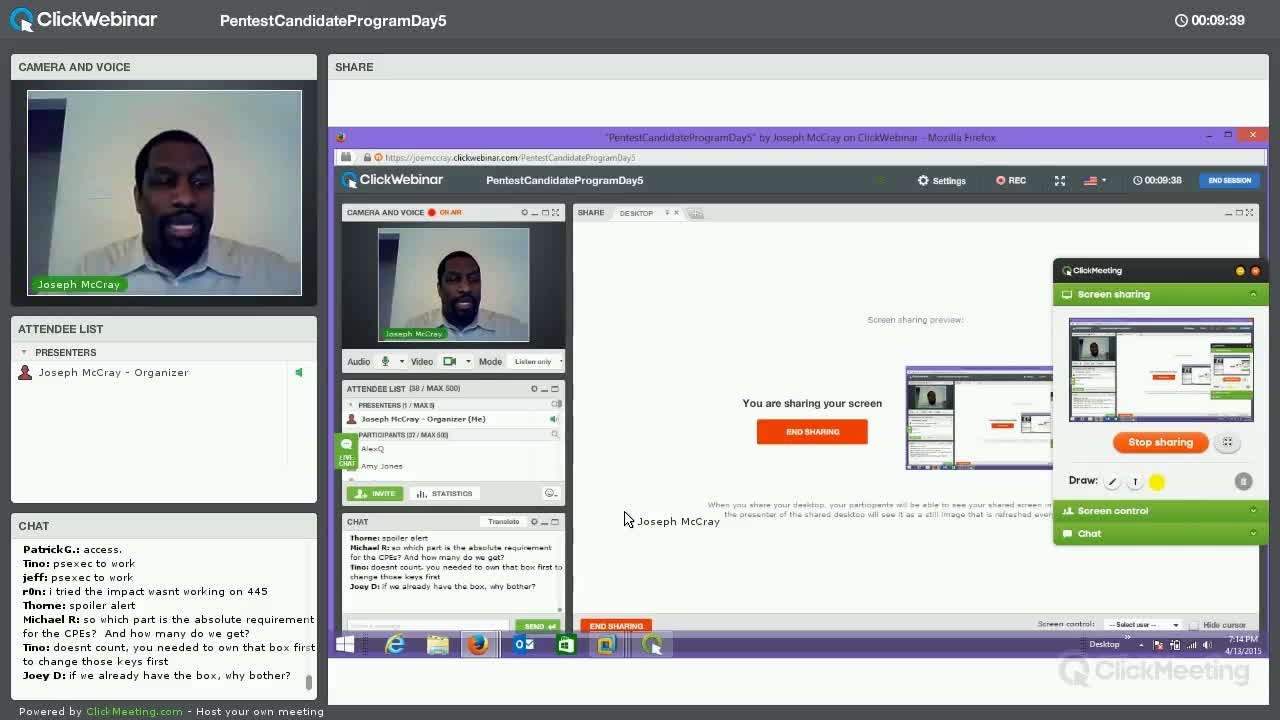Click the Firefox address bar URL
Viewport: 1280px width, 720px height.
tap(510, 157)
